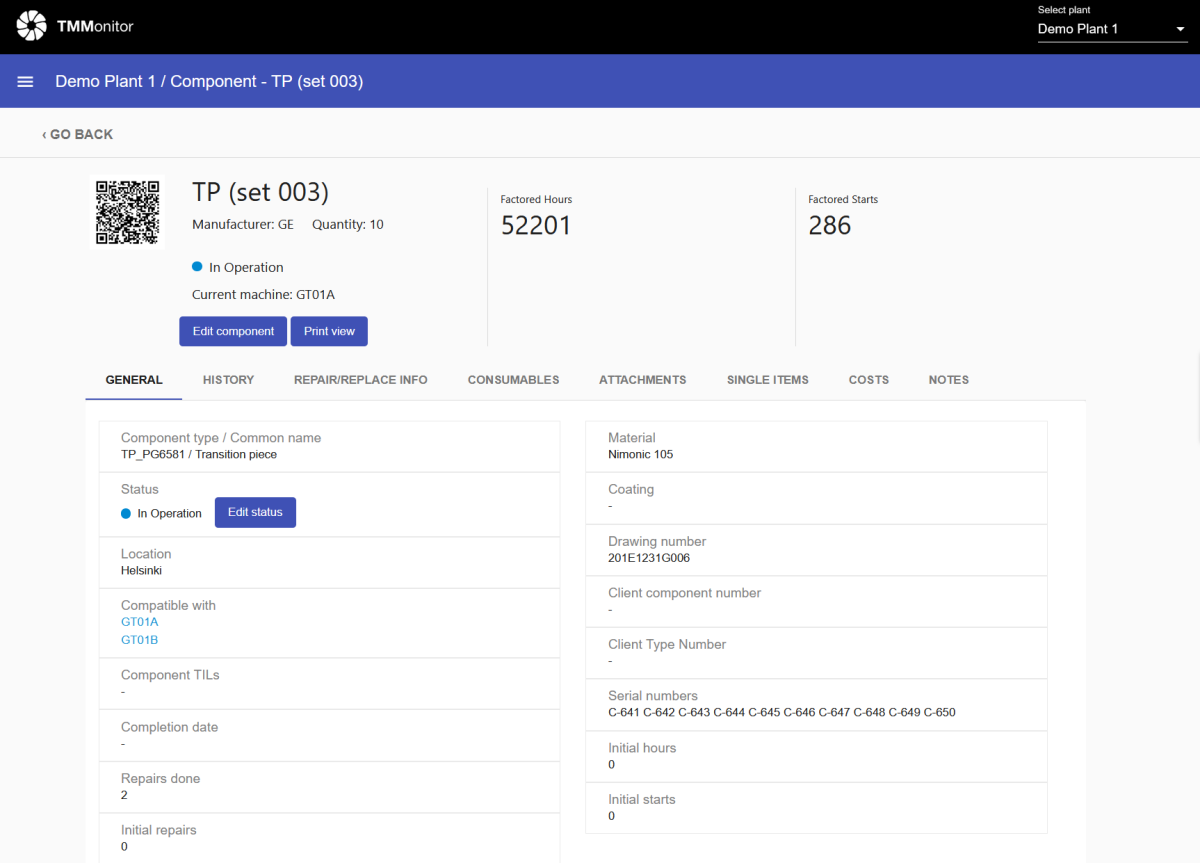
Task: Click the blue In Operation status dot in header
Action: 197,267
